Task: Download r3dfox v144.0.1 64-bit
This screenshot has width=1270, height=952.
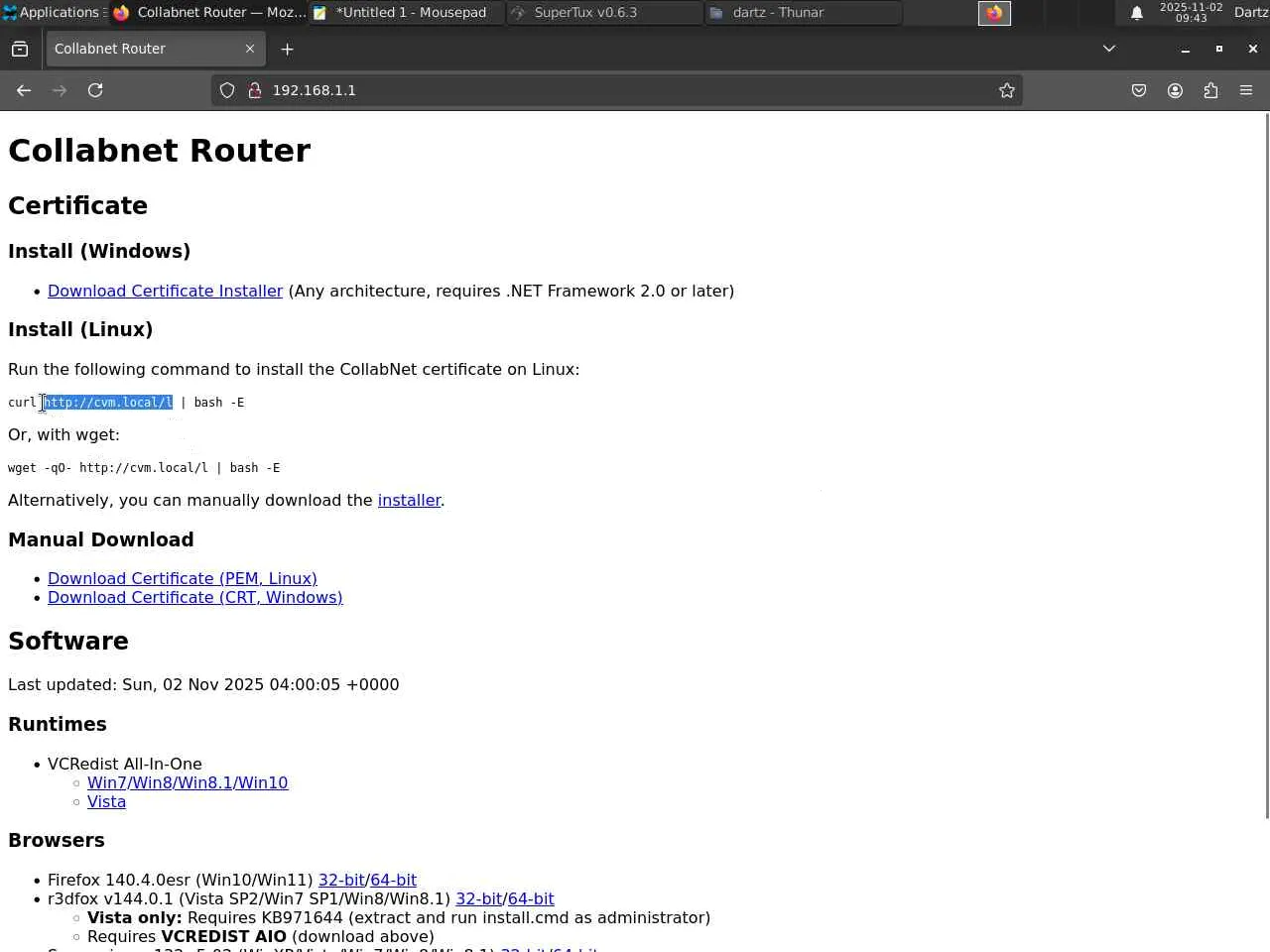Action: pyautogui.click(x=531, y=898)
